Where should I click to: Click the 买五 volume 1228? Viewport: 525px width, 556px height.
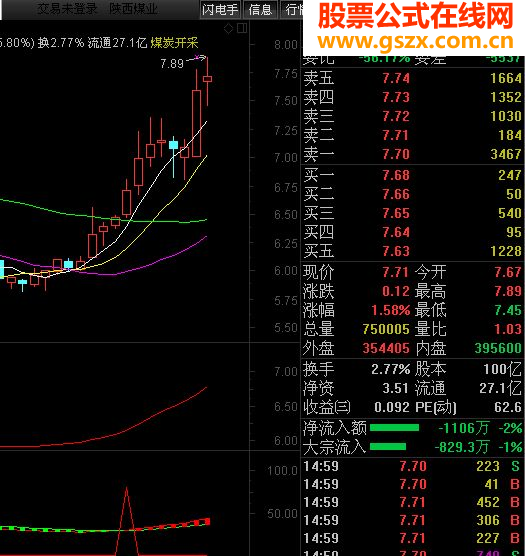click(506, 251)
